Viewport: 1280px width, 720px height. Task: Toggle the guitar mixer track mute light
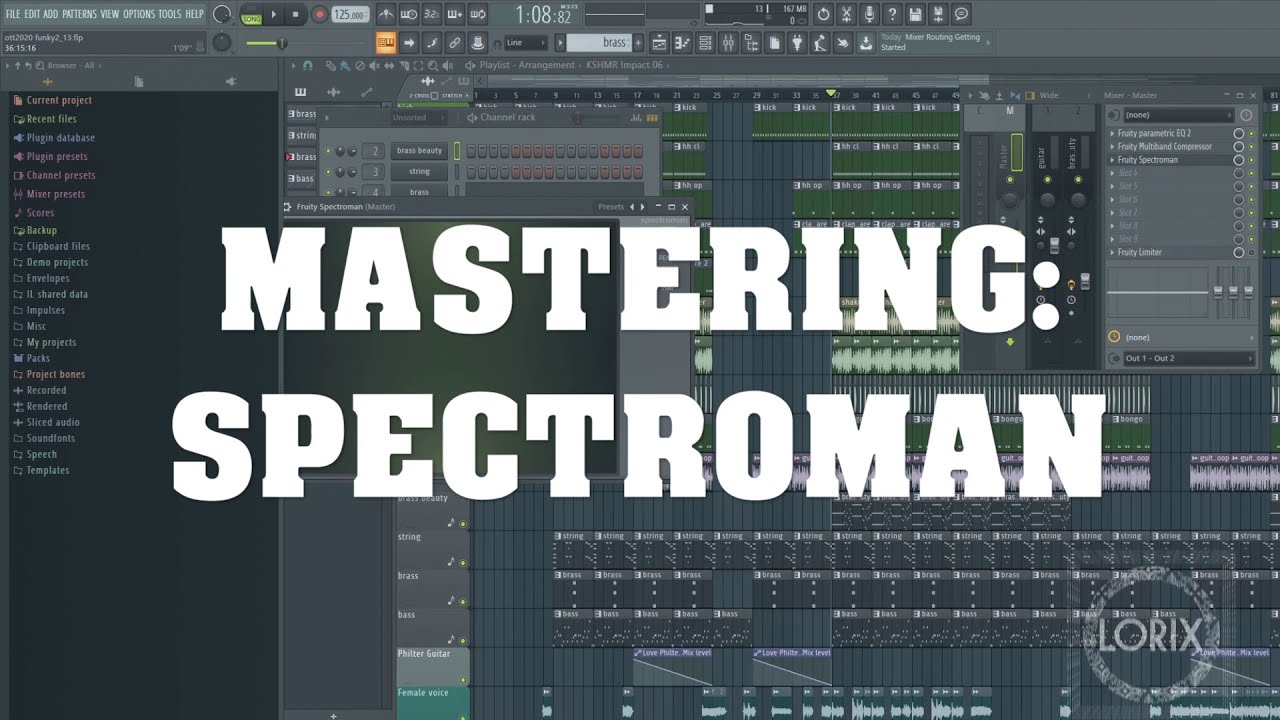tap(1046, 181)
